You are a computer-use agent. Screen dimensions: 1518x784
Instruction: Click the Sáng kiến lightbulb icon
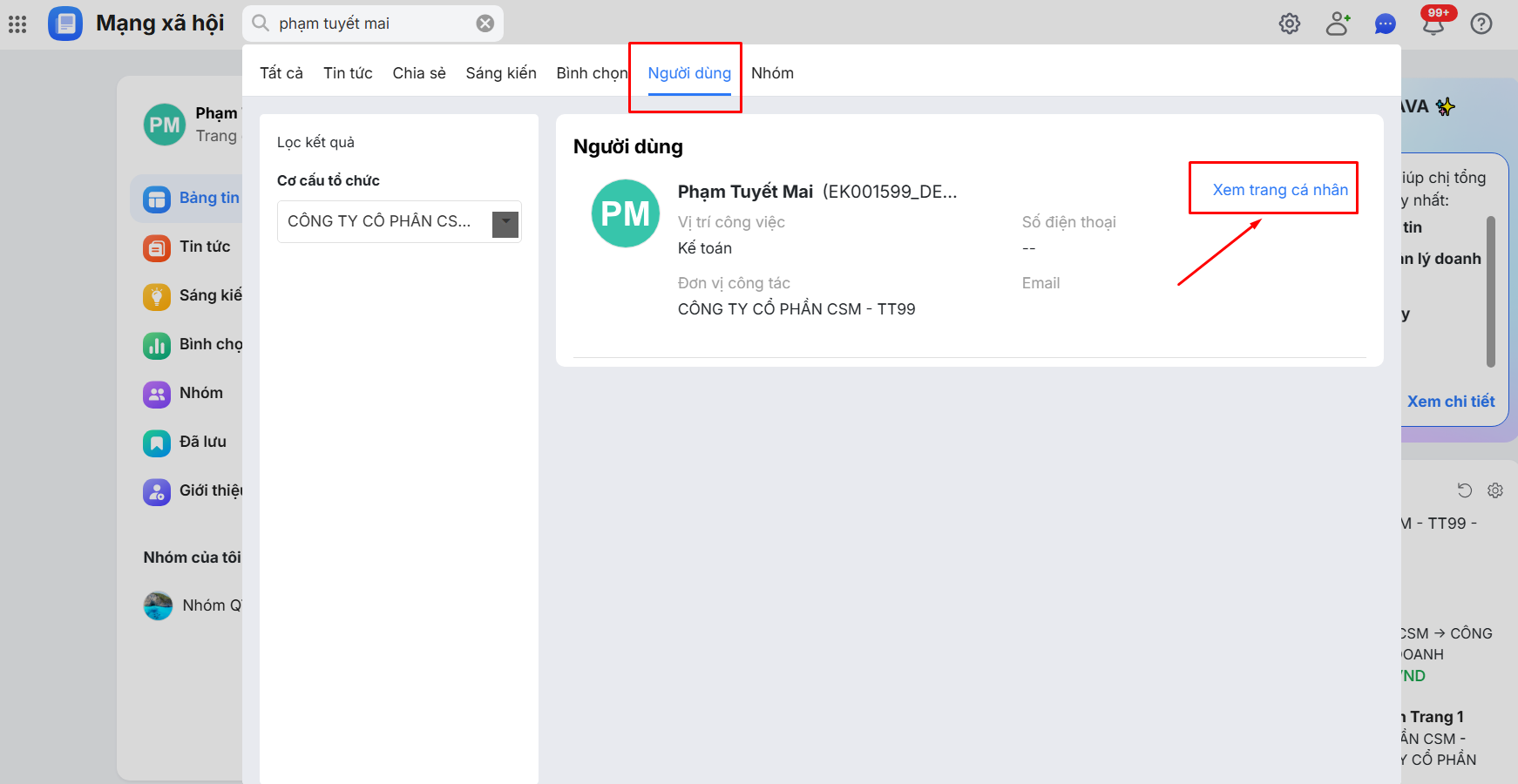point(157,296)
